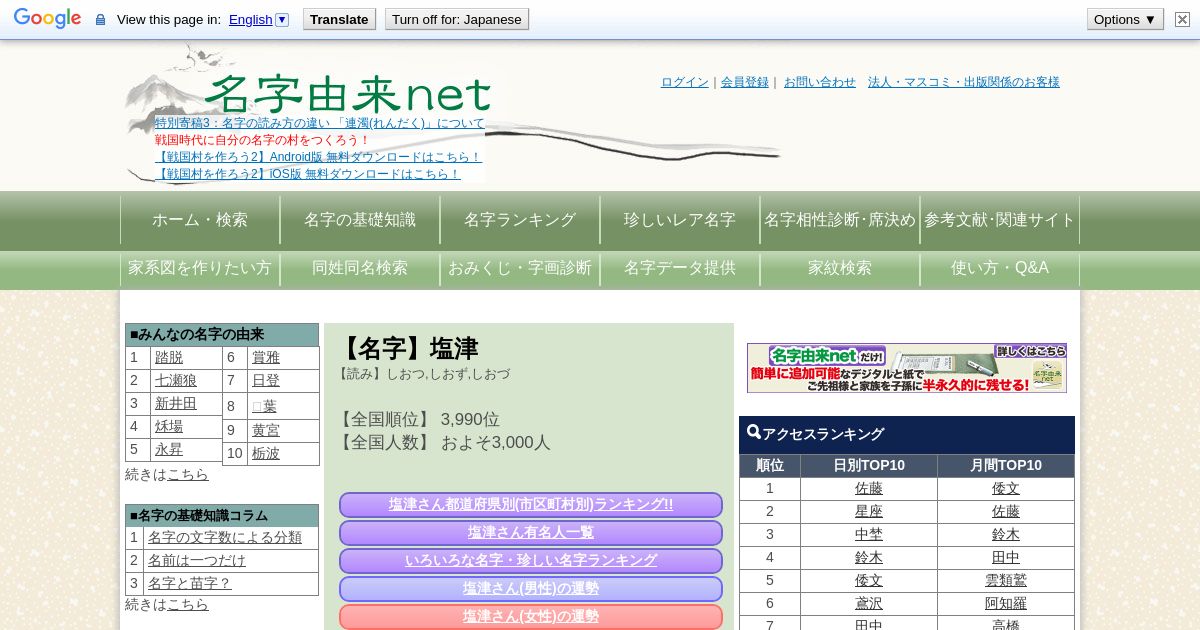Image resolution: width=1200 pixels, height=630 pixels.
Task: Turn off translation for Japanese
Action: [456, 19]
